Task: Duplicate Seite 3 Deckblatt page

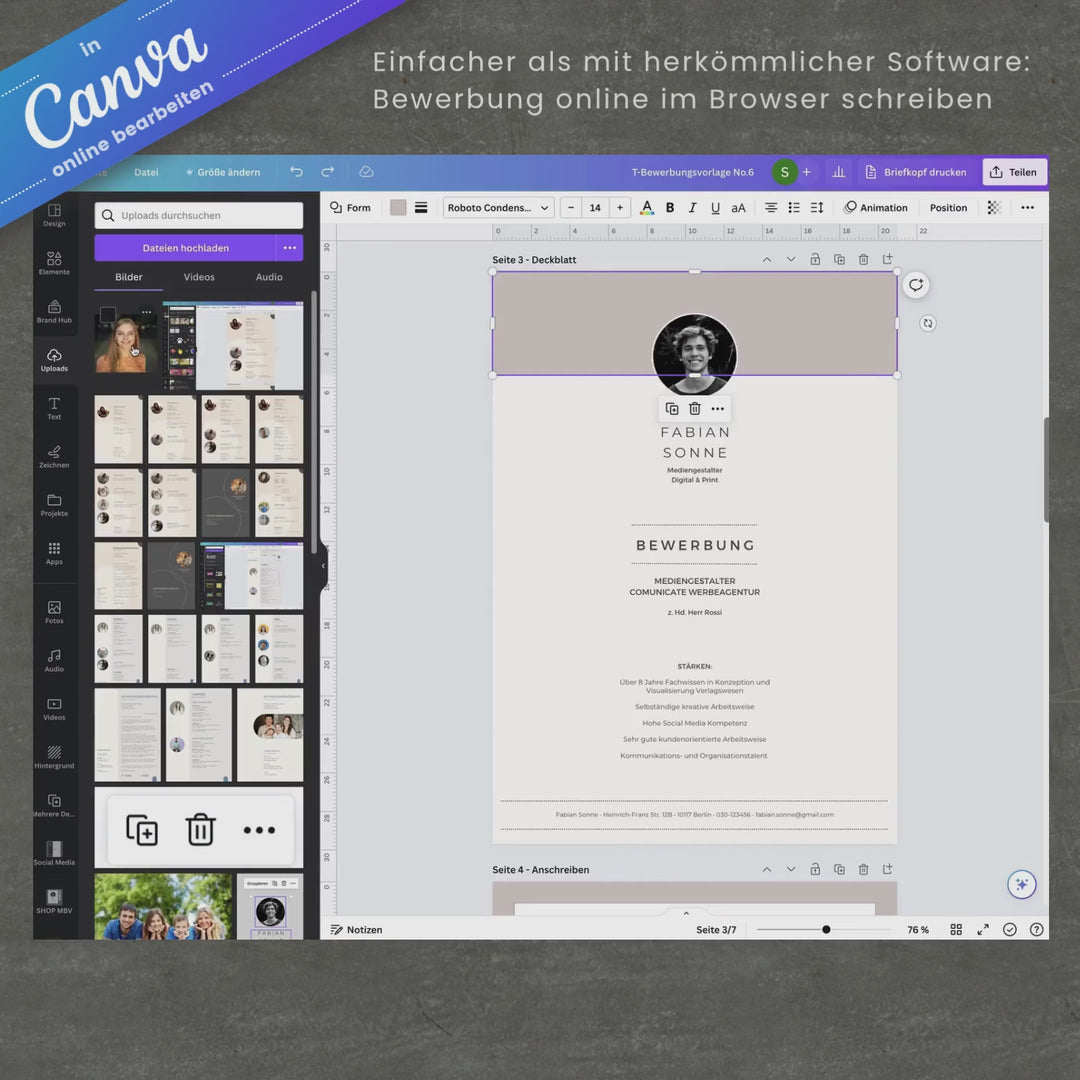Action: click(x=839, y=260)
